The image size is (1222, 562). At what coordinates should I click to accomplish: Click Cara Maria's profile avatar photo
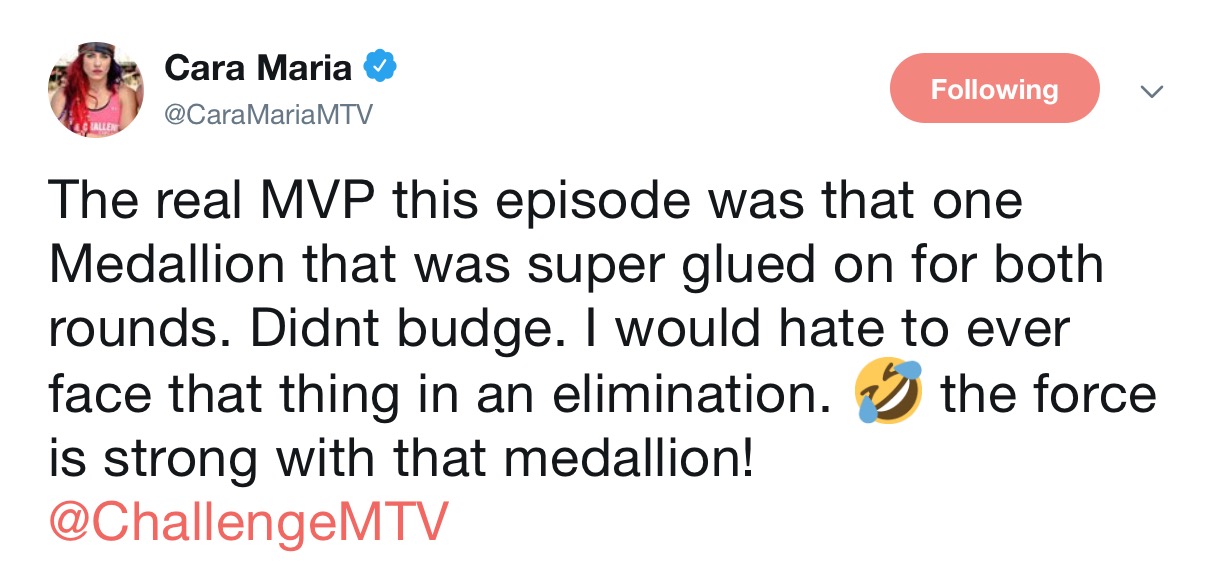point(95,90)
